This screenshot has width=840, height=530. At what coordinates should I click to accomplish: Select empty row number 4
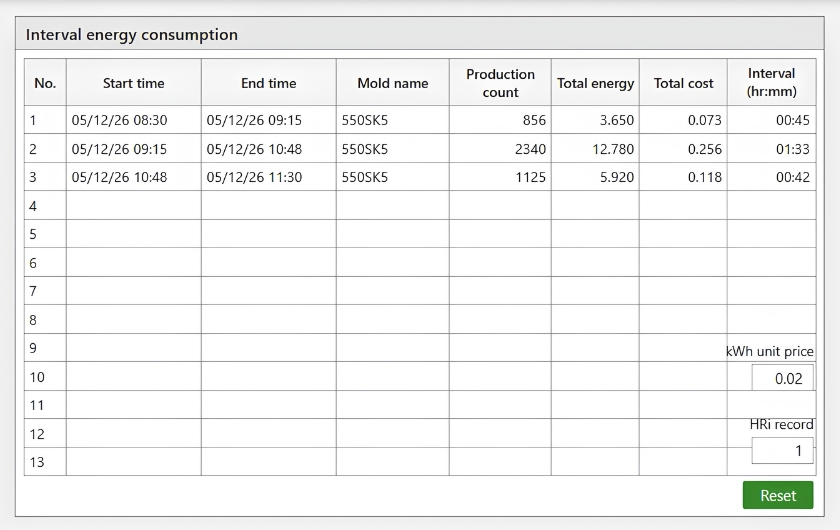[33, 206]
